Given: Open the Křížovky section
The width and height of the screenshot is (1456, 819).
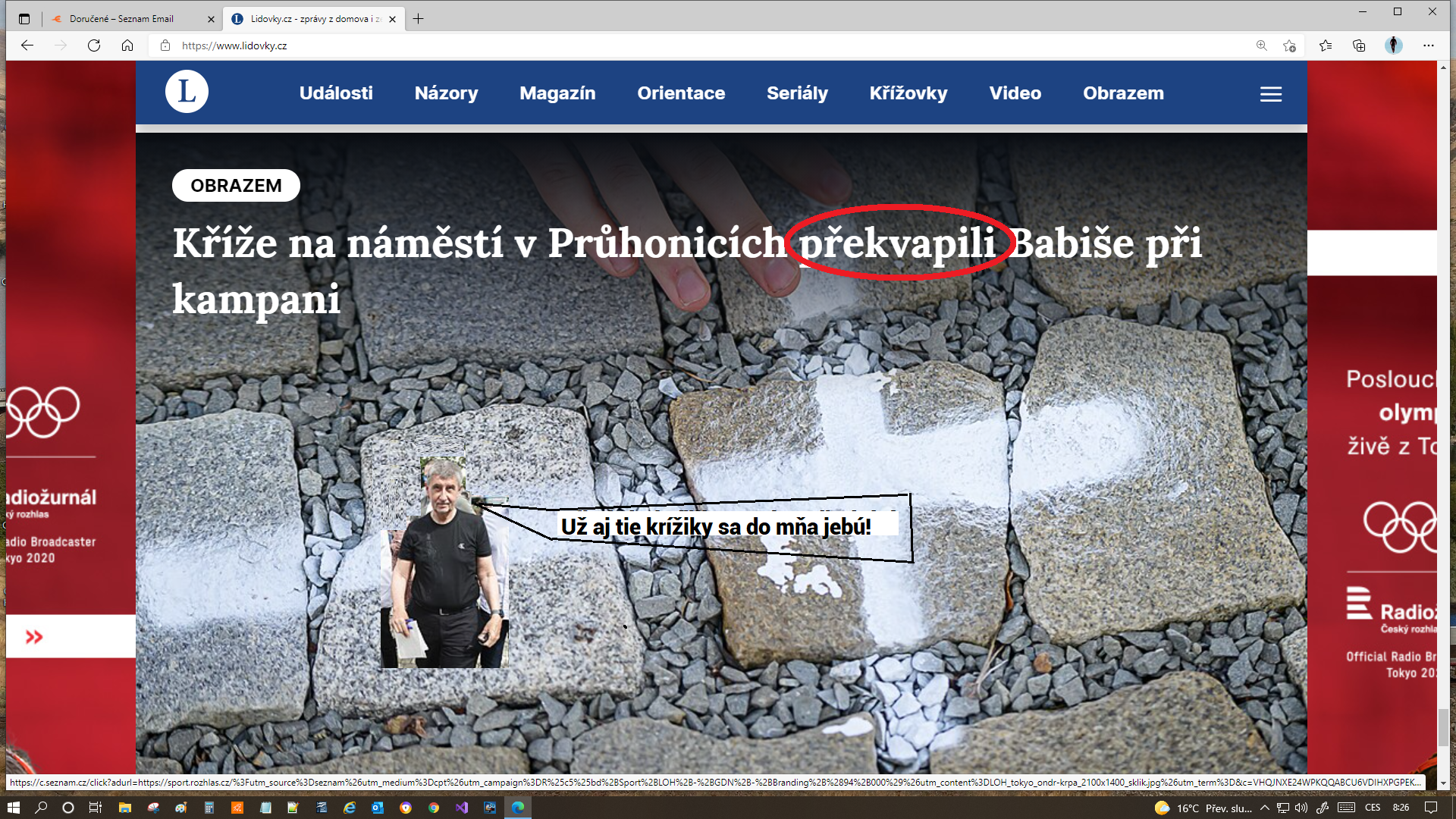Looking at the screenshot, I should pos(908,93).
